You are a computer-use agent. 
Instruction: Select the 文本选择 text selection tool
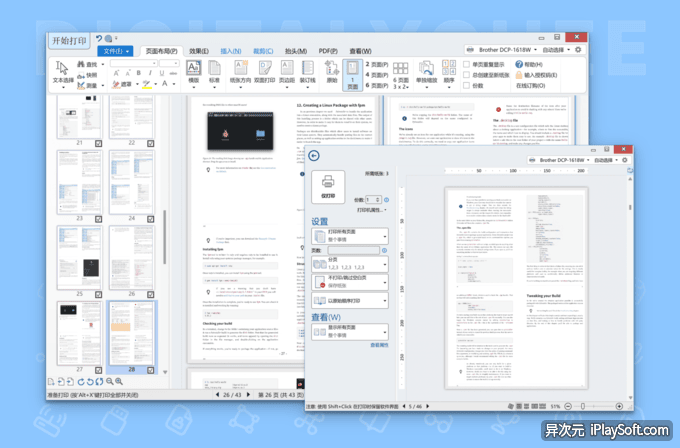tap(63, 73)
